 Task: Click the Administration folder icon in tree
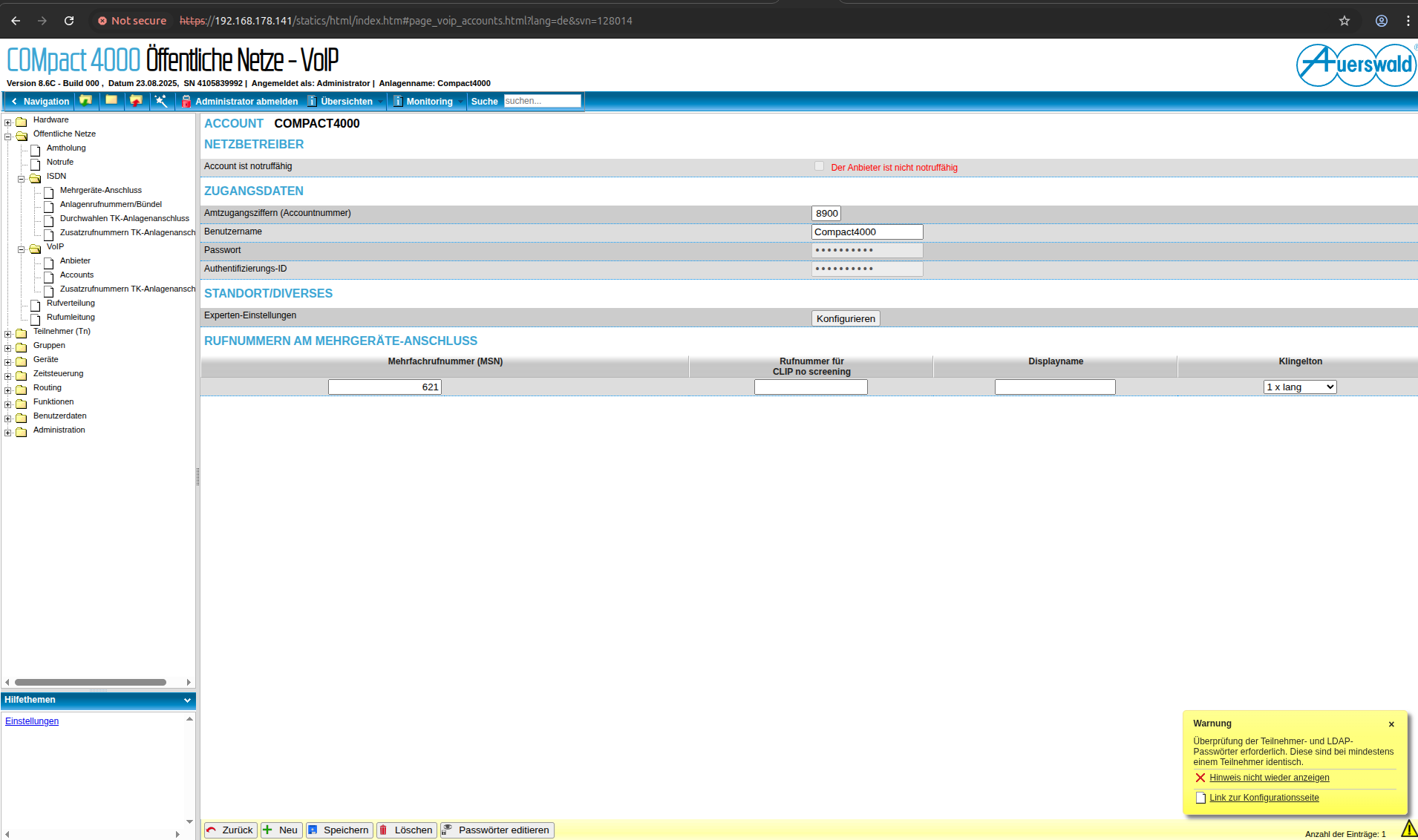(x=22, y=431)
